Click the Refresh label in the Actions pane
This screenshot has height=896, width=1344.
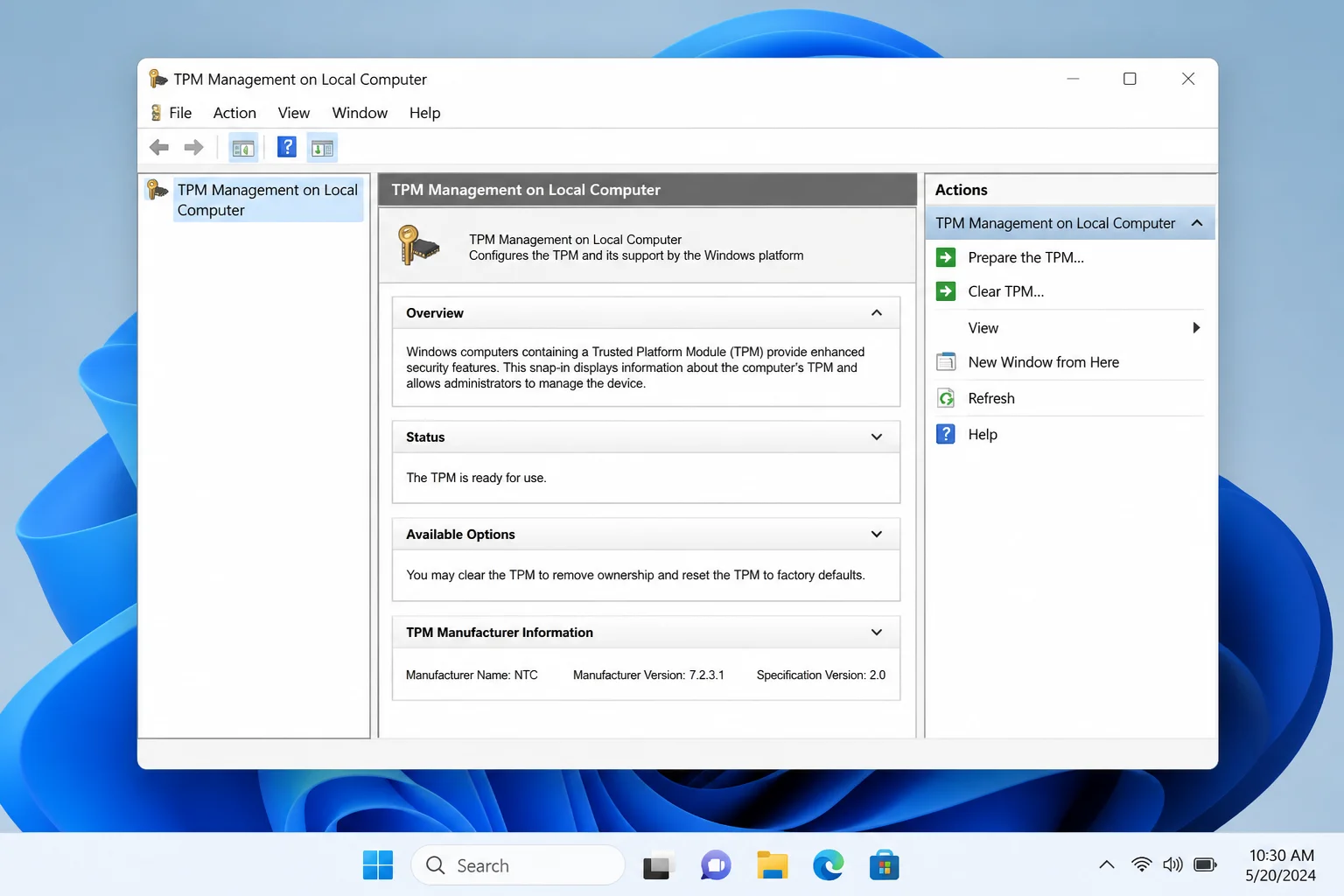[x=991, y=398]
